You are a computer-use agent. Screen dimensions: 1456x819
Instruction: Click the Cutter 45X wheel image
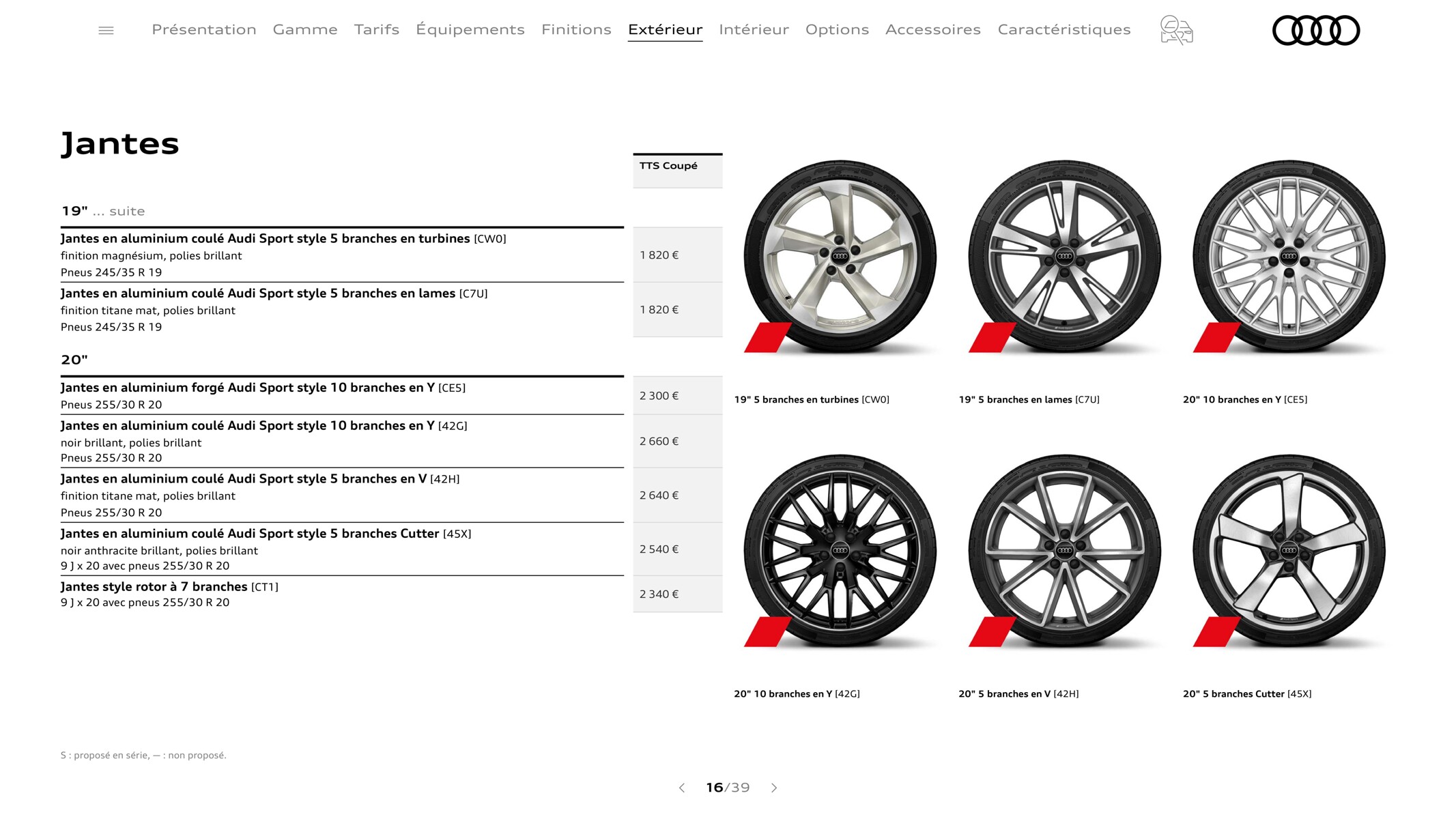1289,551
